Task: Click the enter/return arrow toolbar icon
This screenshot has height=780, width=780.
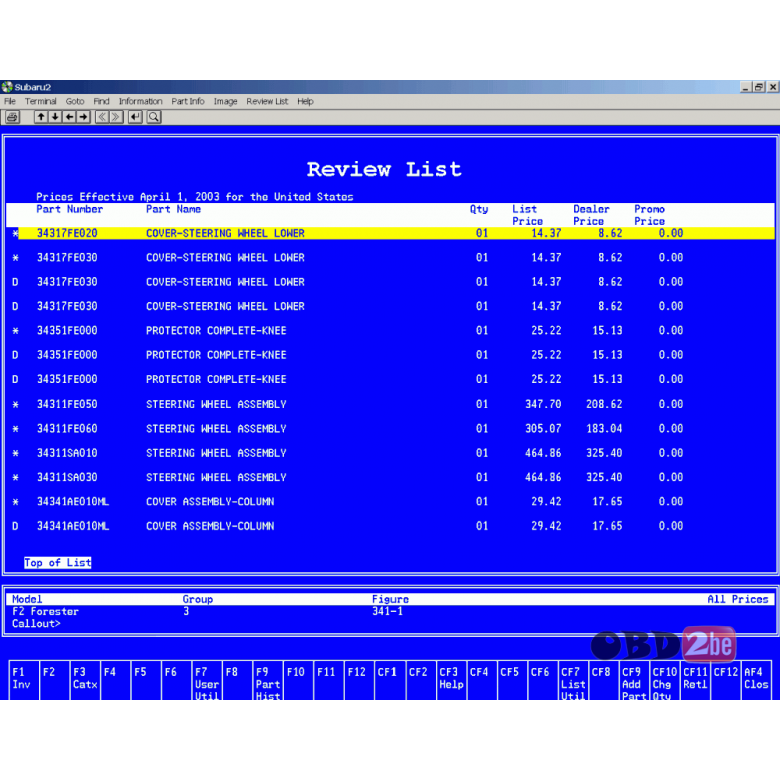Action: click(135, 117)
